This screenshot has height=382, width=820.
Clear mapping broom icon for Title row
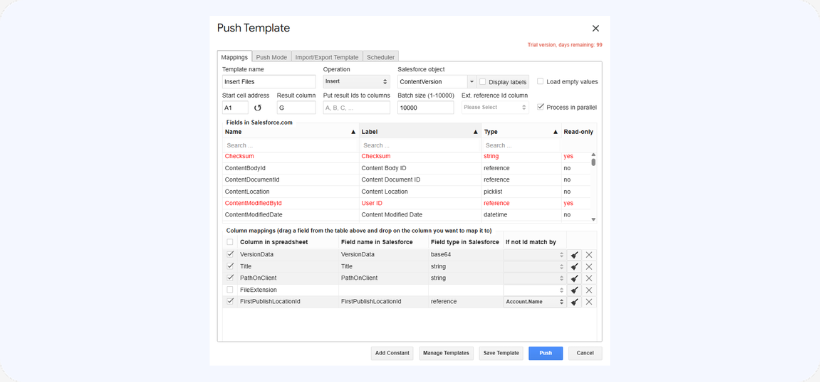(574, 267)
